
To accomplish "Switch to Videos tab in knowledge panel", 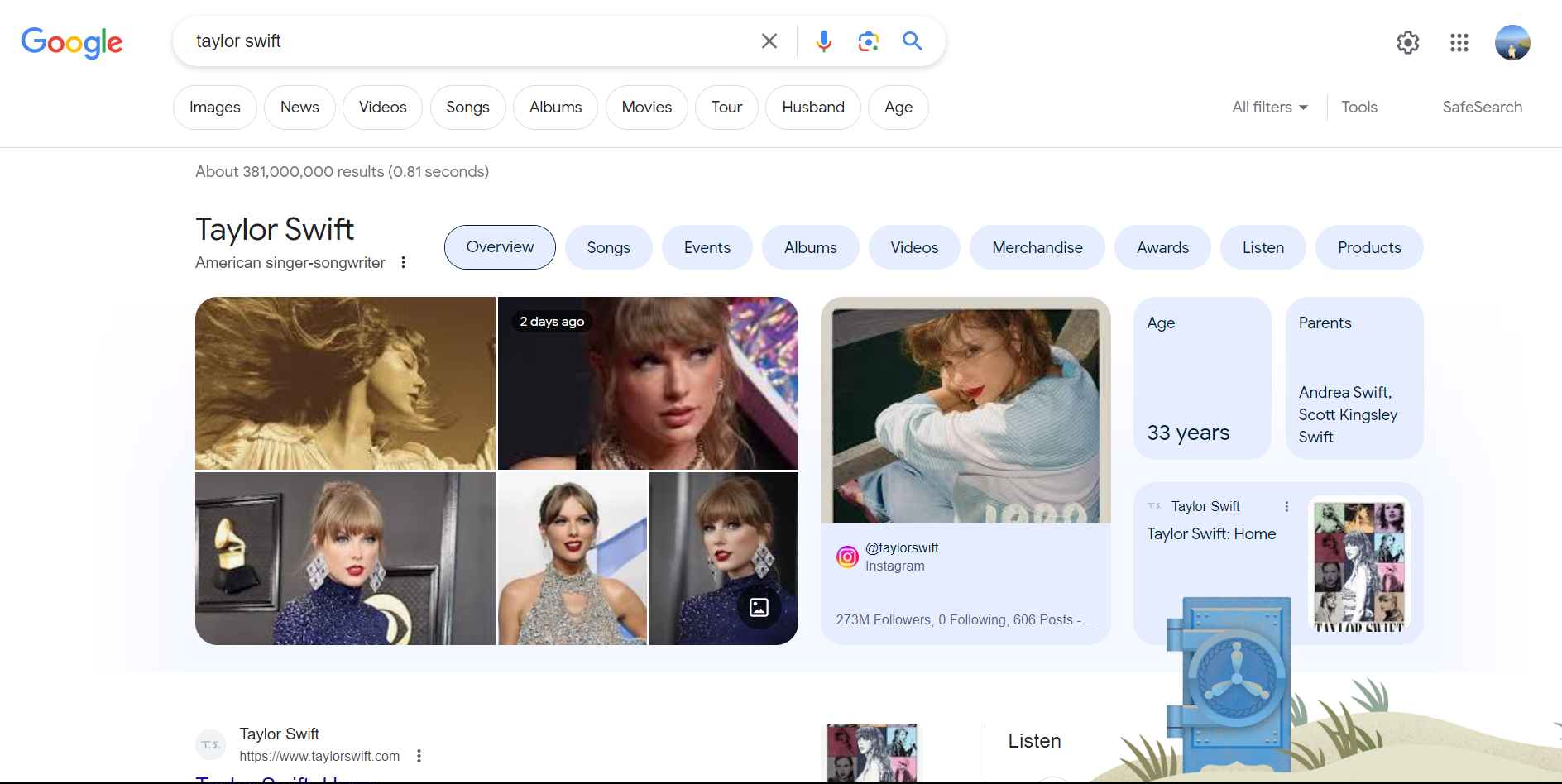I will [914, 247].
